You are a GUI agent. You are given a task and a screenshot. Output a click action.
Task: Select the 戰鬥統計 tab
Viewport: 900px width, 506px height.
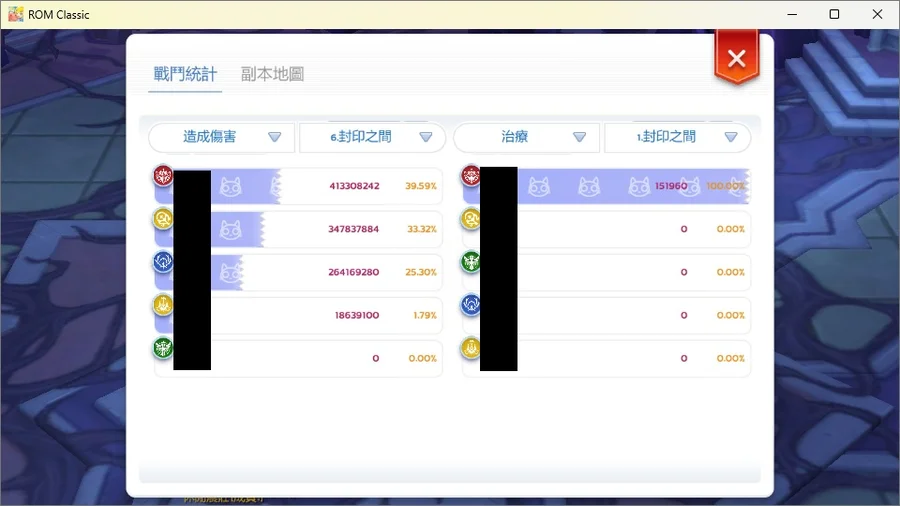[185, 74]
